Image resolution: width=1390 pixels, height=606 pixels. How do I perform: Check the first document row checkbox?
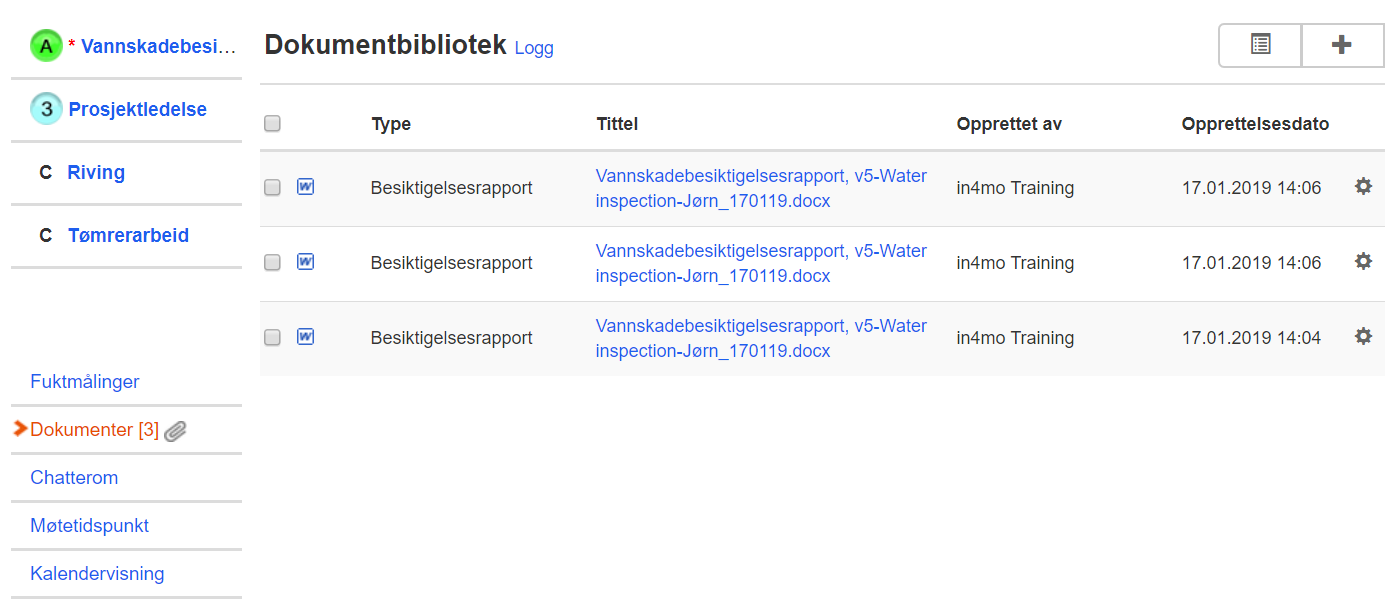272,187
